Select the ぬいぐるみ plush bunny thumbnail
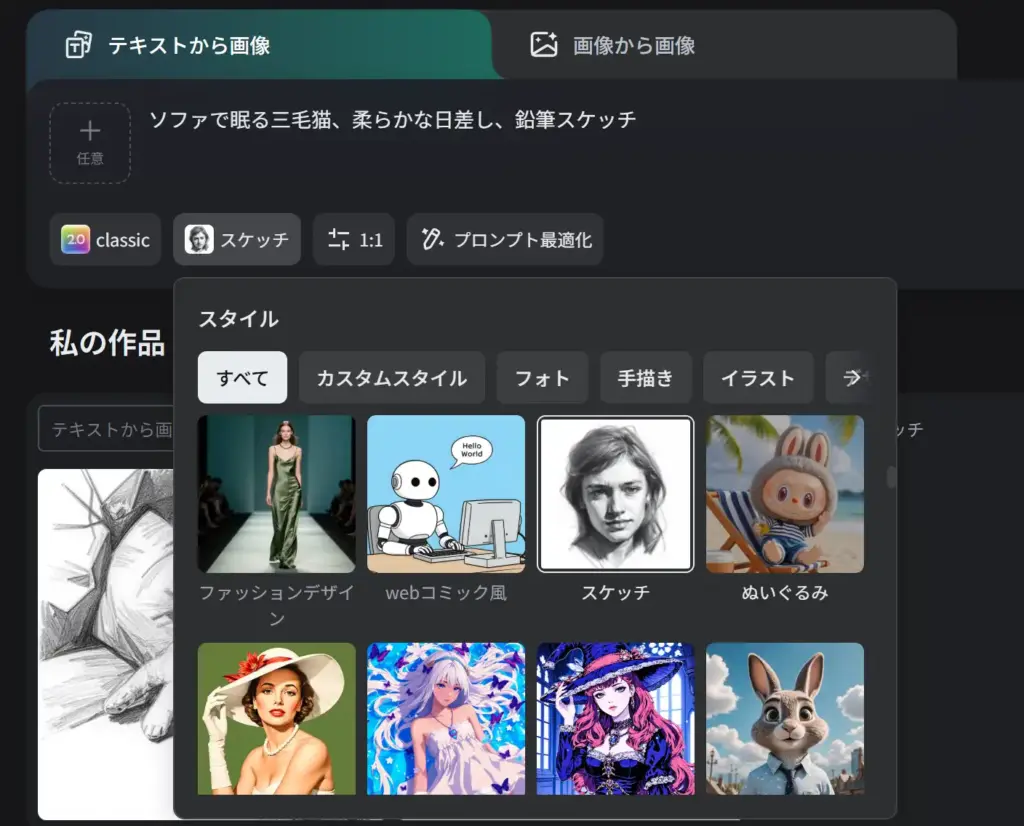The width and height of the screenshot is (1024, 826). [785, 493]
